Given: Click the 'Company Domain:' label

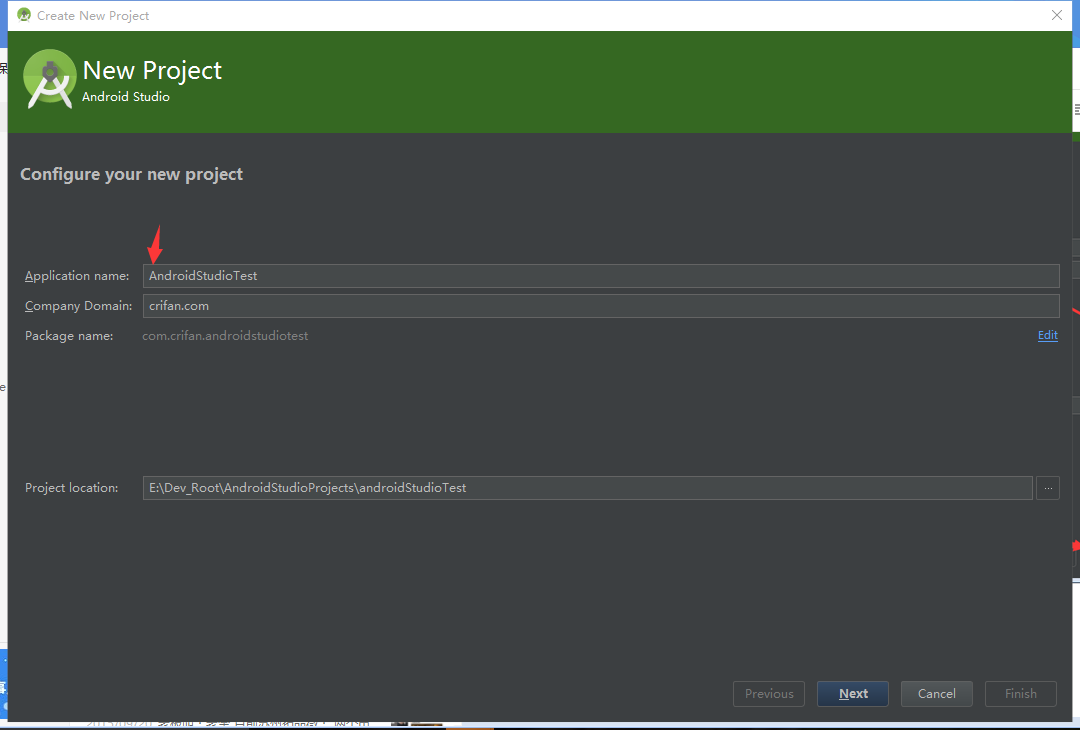Looking at the screenshot, I should coord(79,306).
